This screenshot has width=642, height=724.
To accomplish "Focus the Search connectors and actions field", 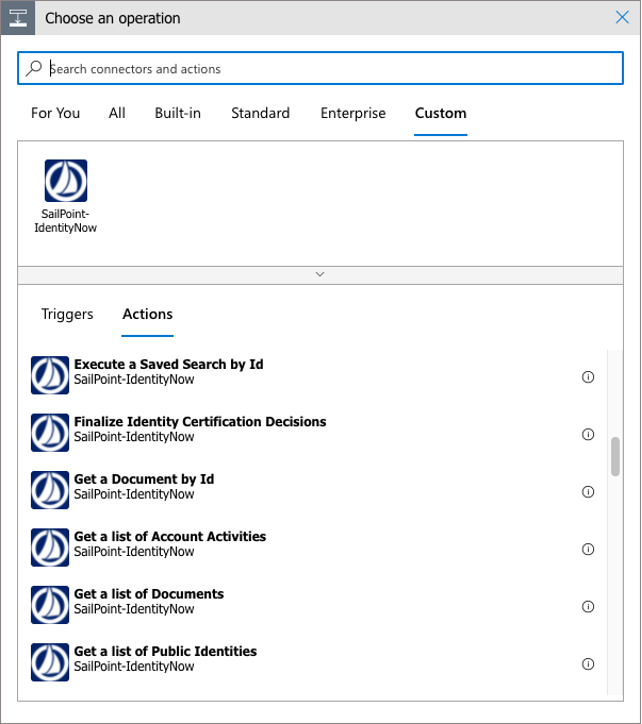I will [320, 68].
